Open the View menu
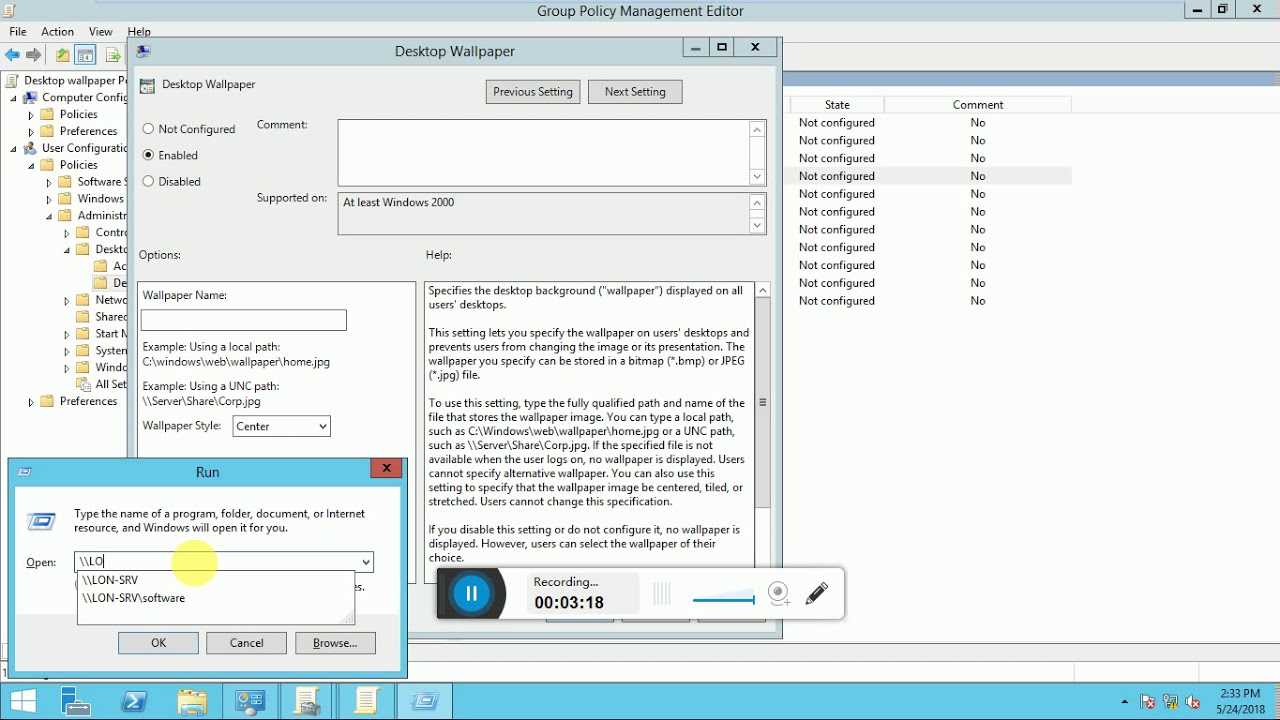 click(101, 32)
